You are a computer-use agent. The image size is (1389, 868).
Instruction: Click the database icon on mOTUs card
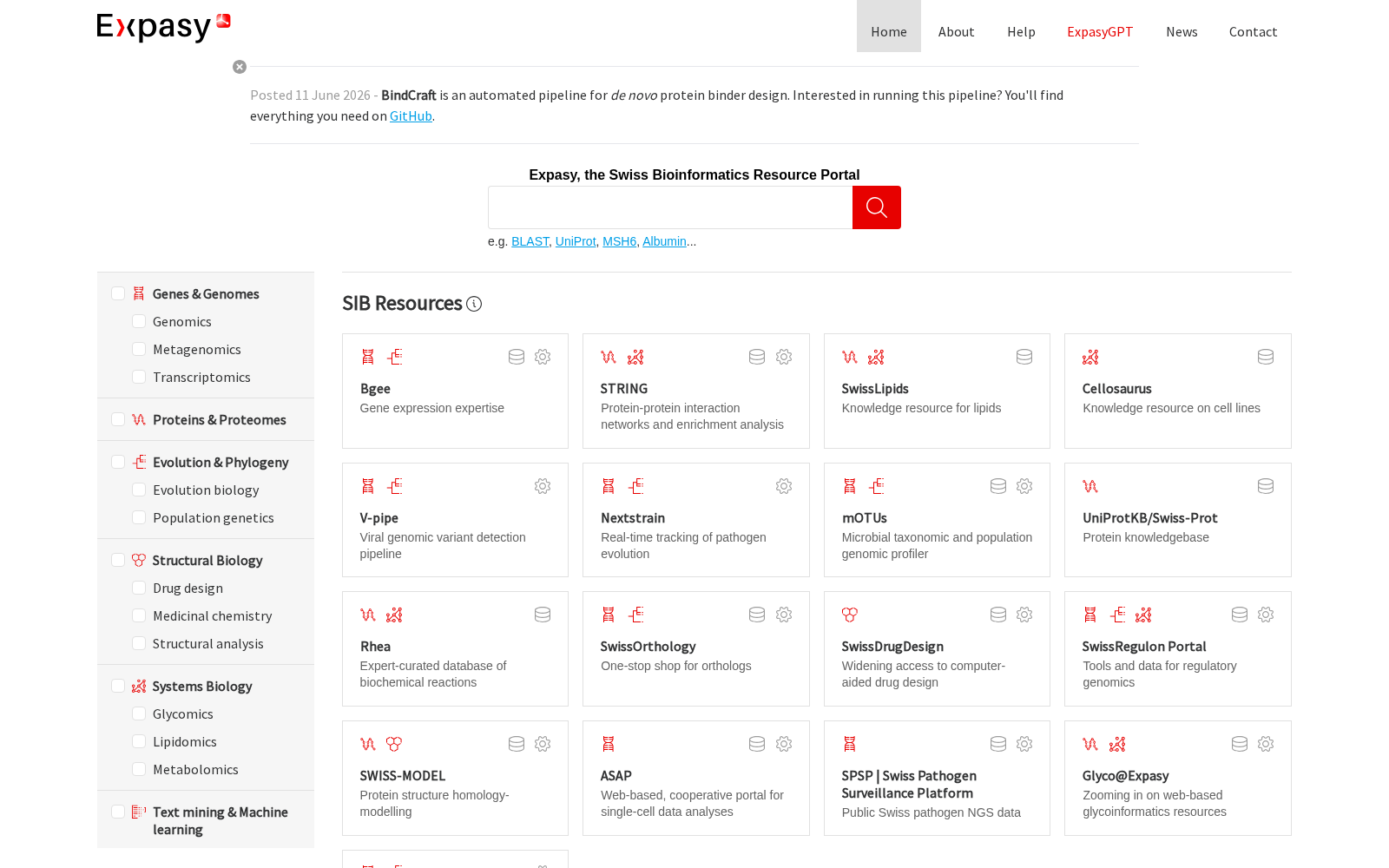click(x=998, y=486)
